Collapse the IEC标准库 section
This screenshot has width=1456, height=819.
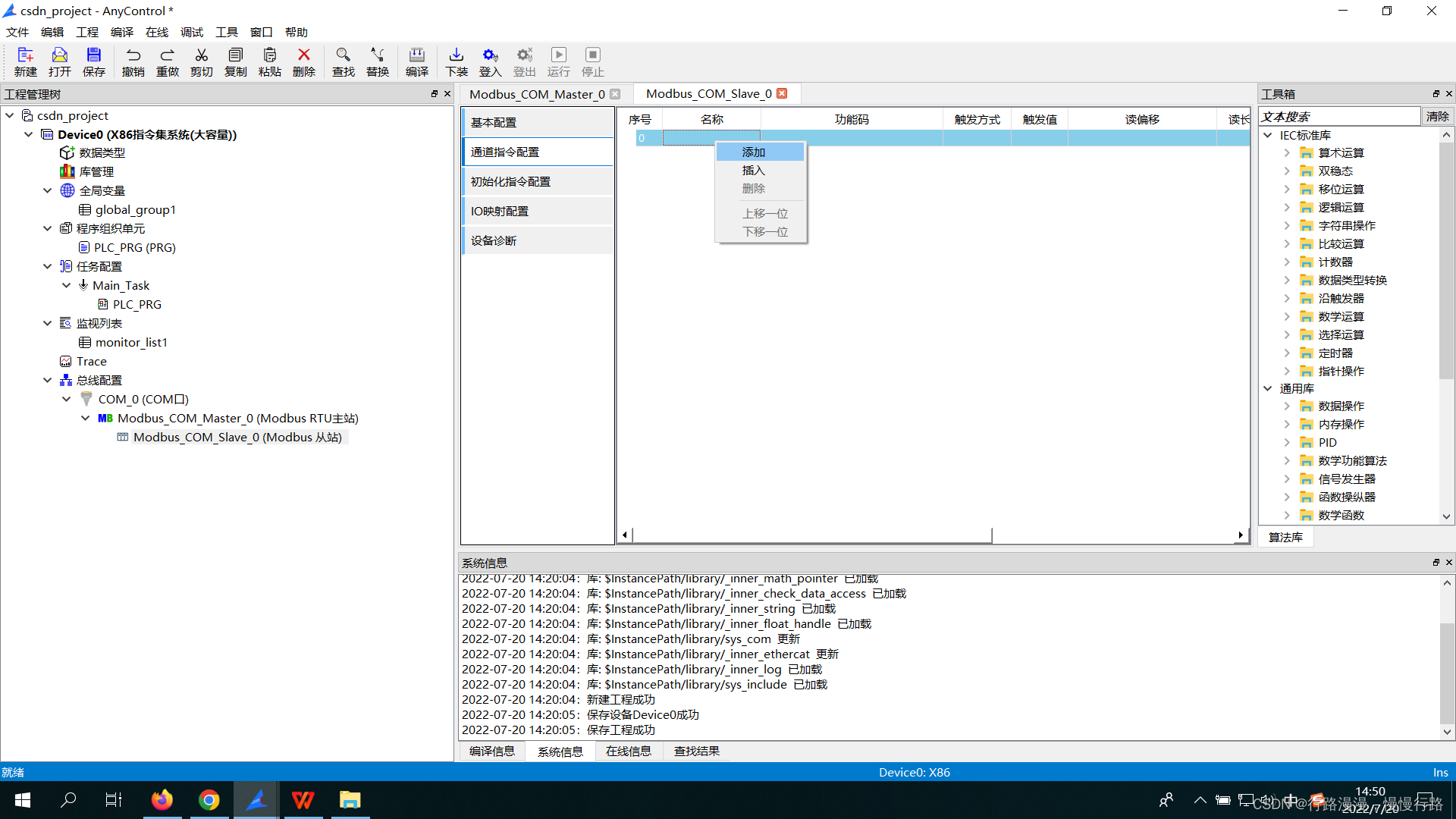1268,134
